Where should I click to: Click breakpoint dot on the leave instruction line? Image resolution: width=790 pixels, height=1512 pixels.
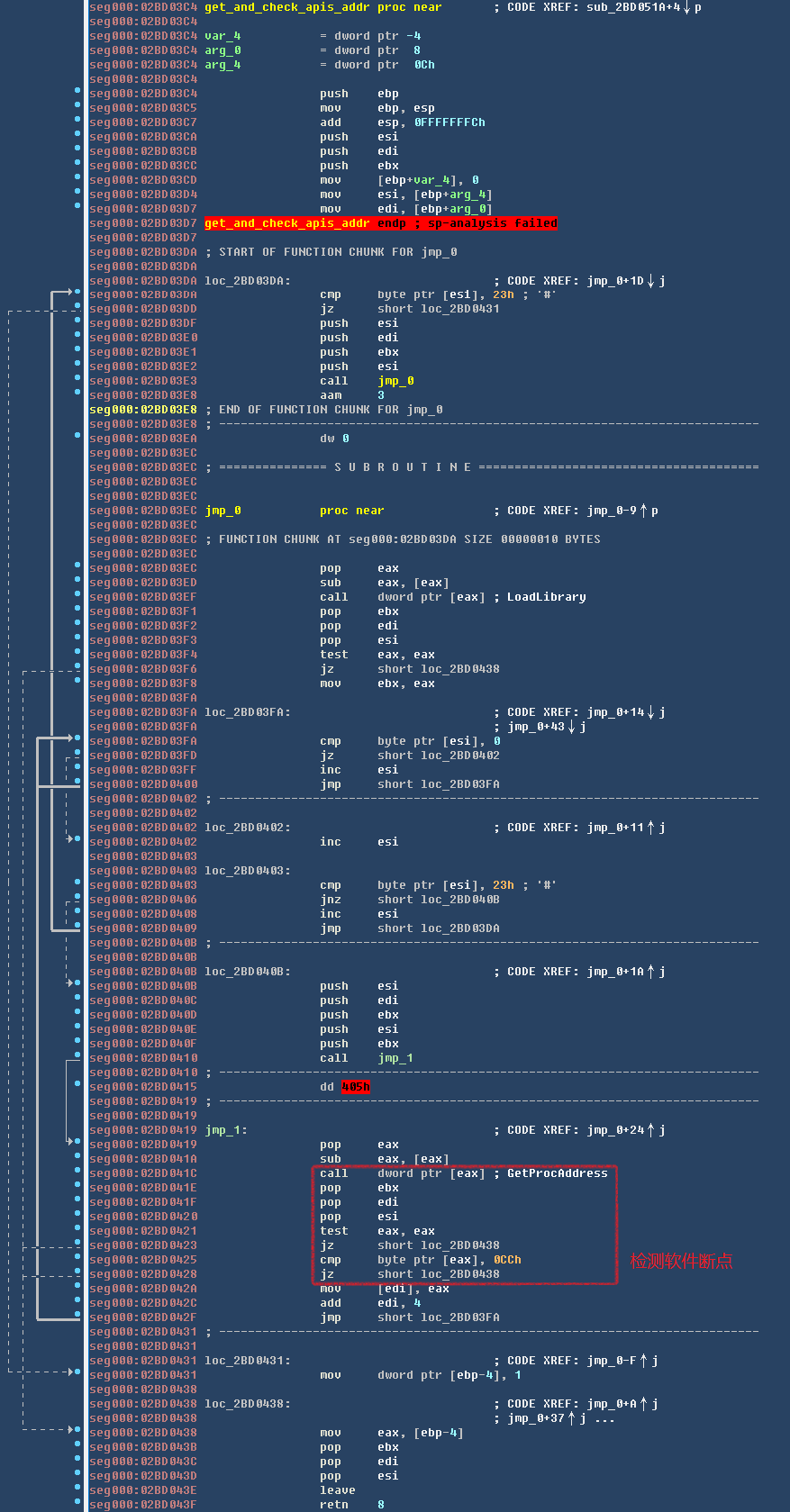click(77, 1489)
